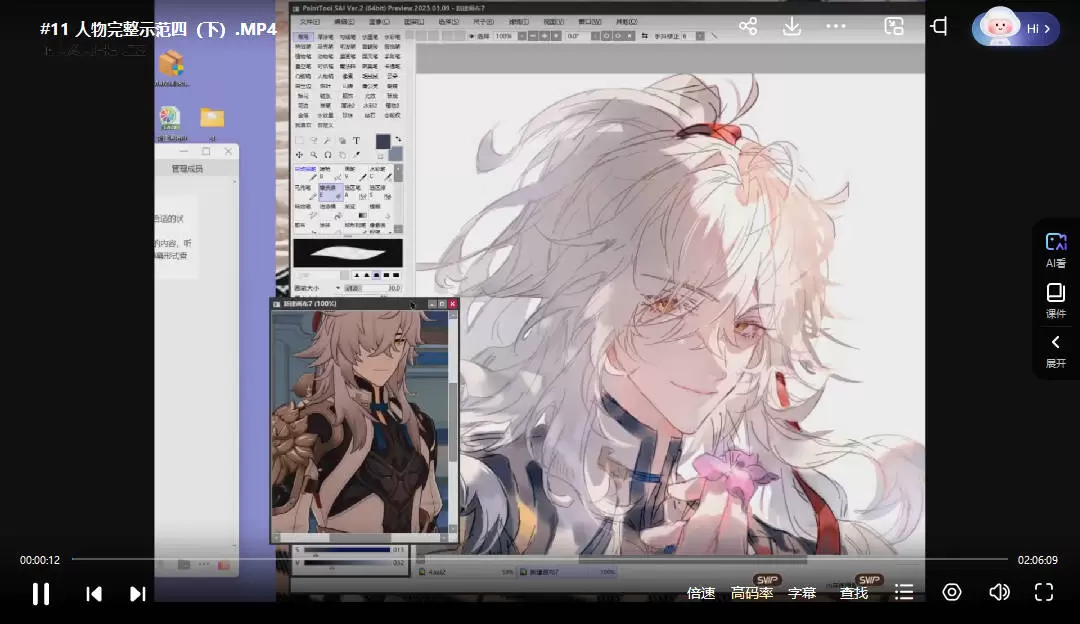The height and width of the screenshot is (624, 1080).
Task: Open the 视图 View menu in SAI
Action: [553, 22]
